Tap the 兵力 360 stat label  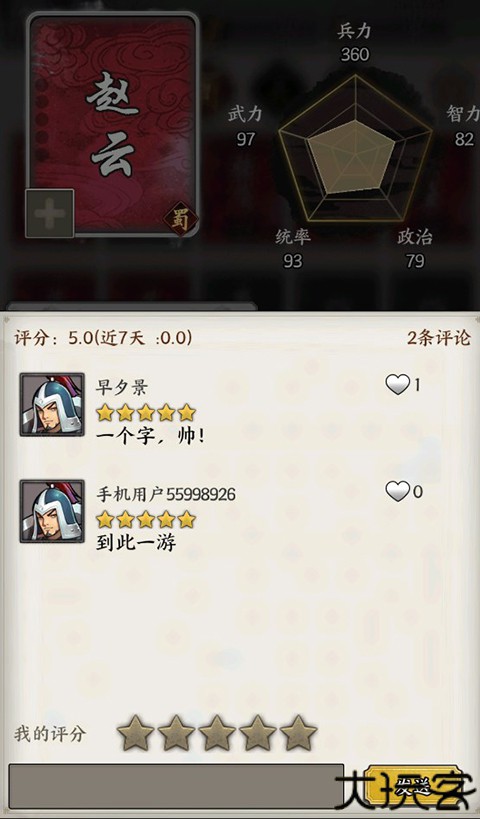355,42
